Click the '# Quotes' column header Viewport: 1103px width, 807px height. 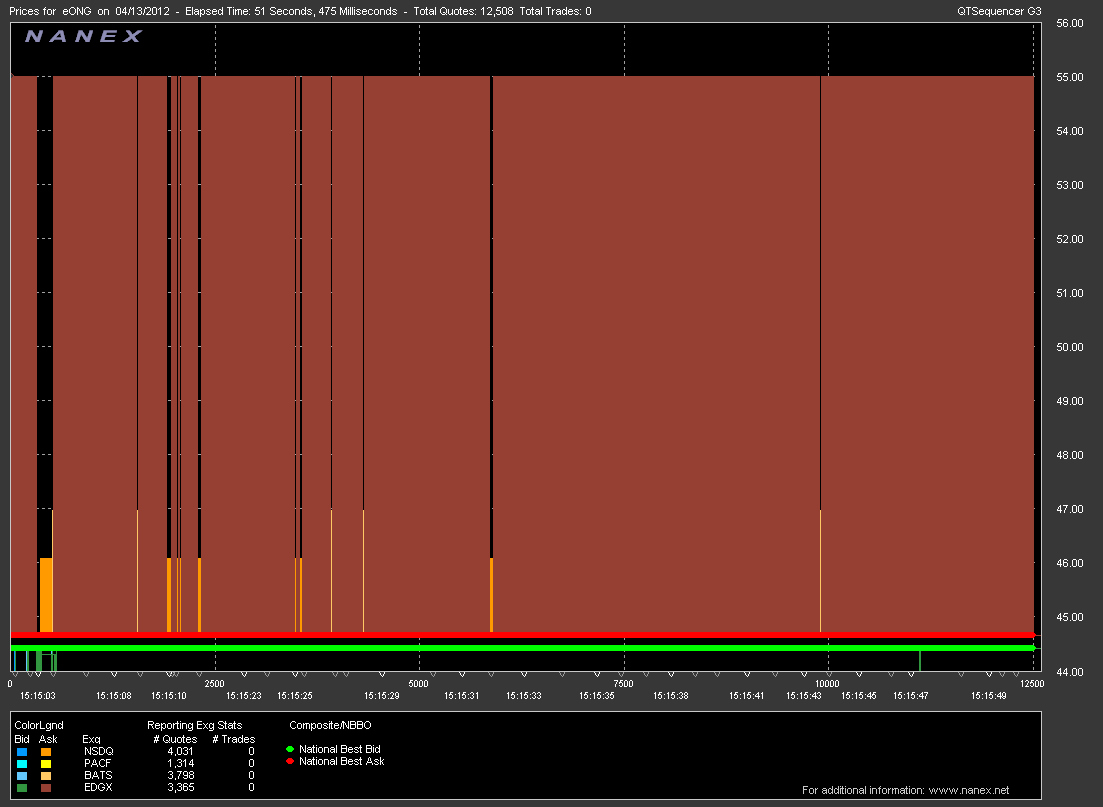[x=175, y=739]
